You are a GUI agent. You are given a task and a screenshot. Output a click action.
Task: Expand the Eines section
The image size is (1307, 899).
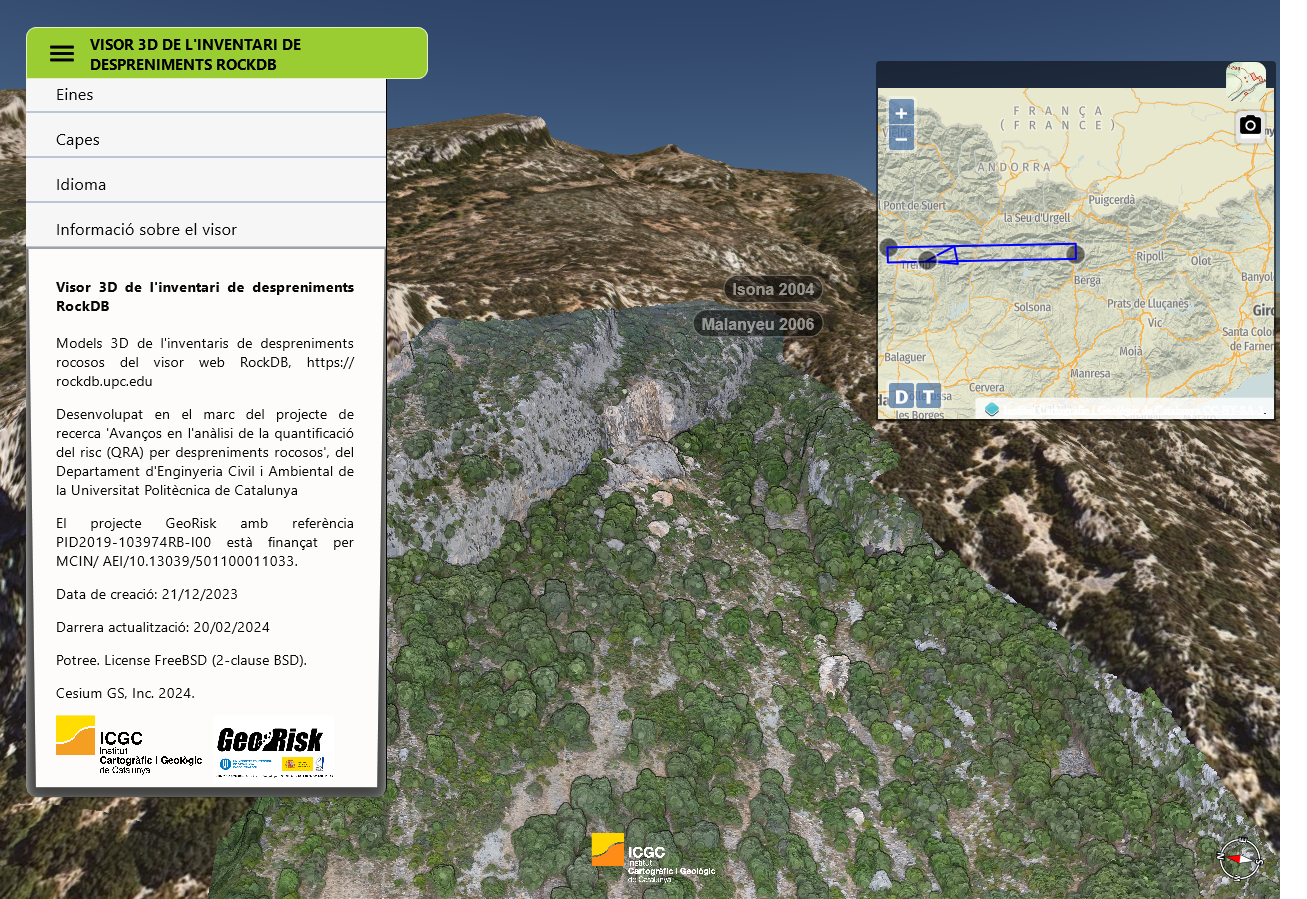coord(206,95)
